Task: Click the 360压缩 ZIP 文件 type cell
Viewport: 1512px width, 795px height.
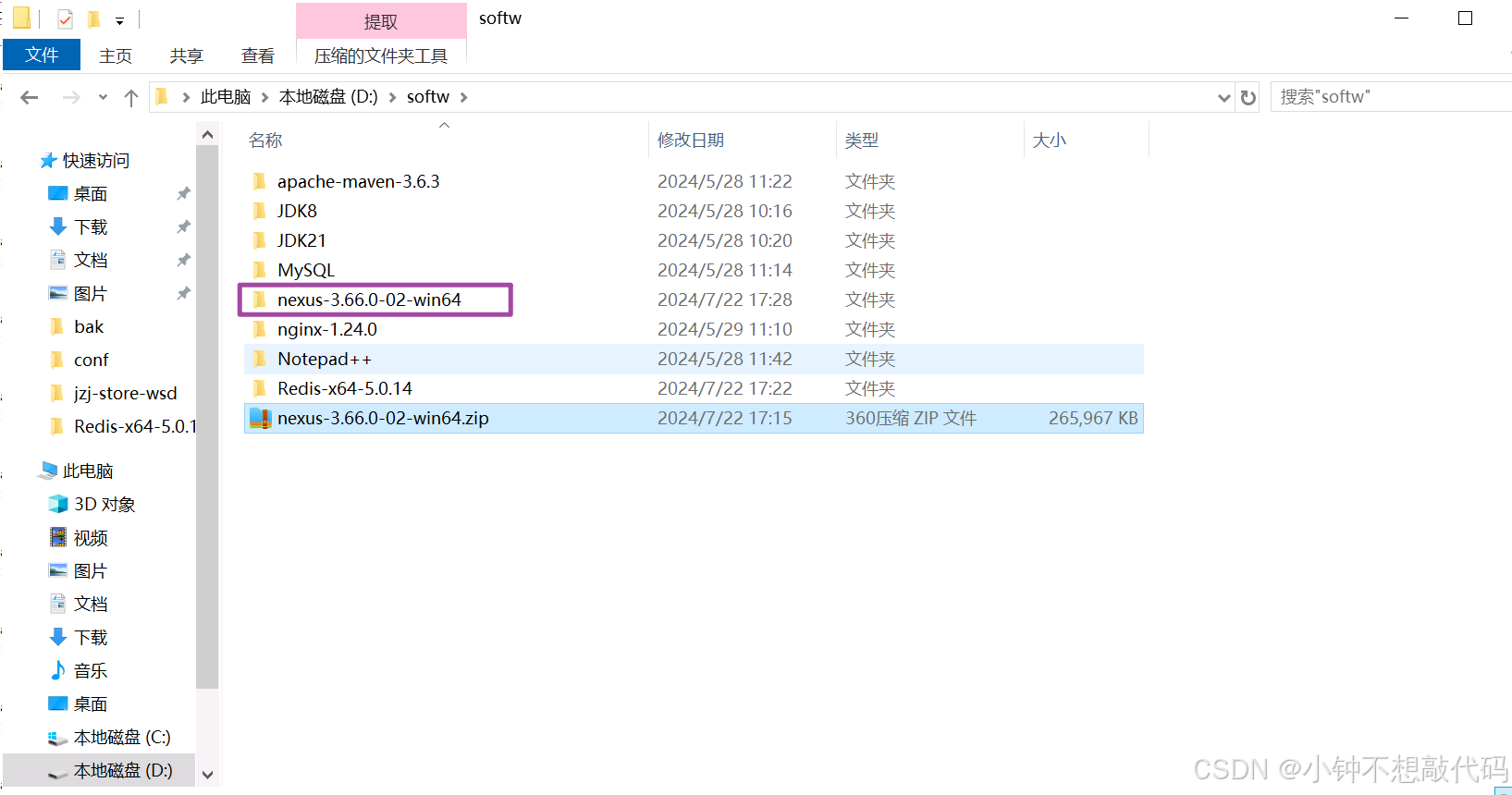Action: [911, 418]
